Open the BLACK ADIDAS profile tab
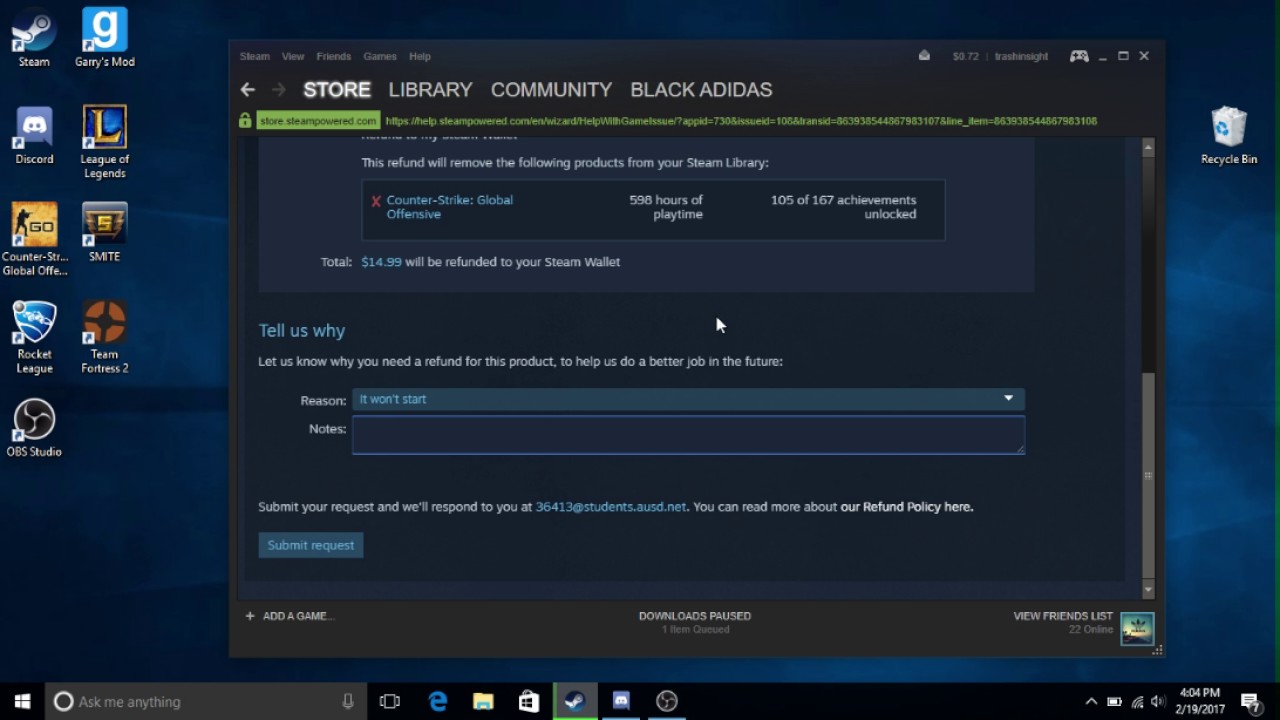The height and width of the screenshot is (720, 1280). (701, 90)
